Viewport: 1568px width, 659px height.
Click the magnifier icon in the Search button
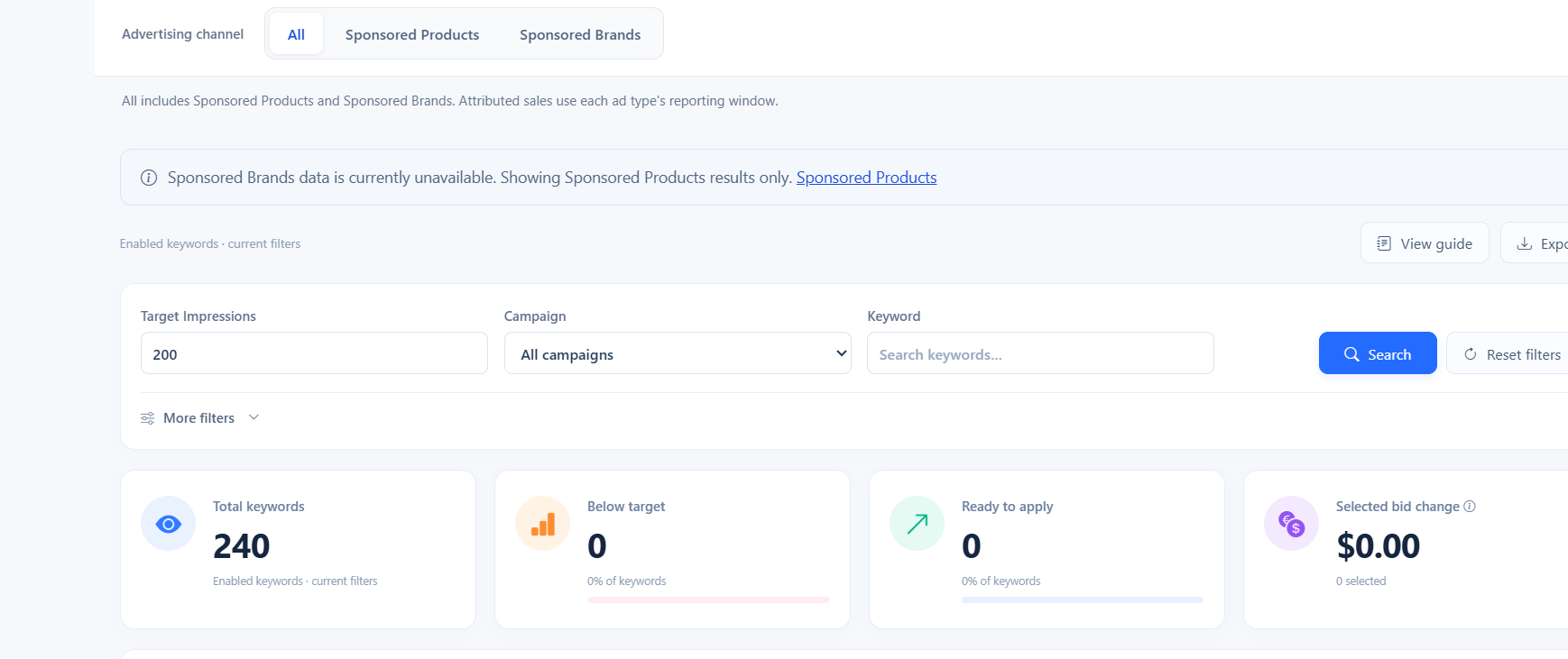(1351, 354)
